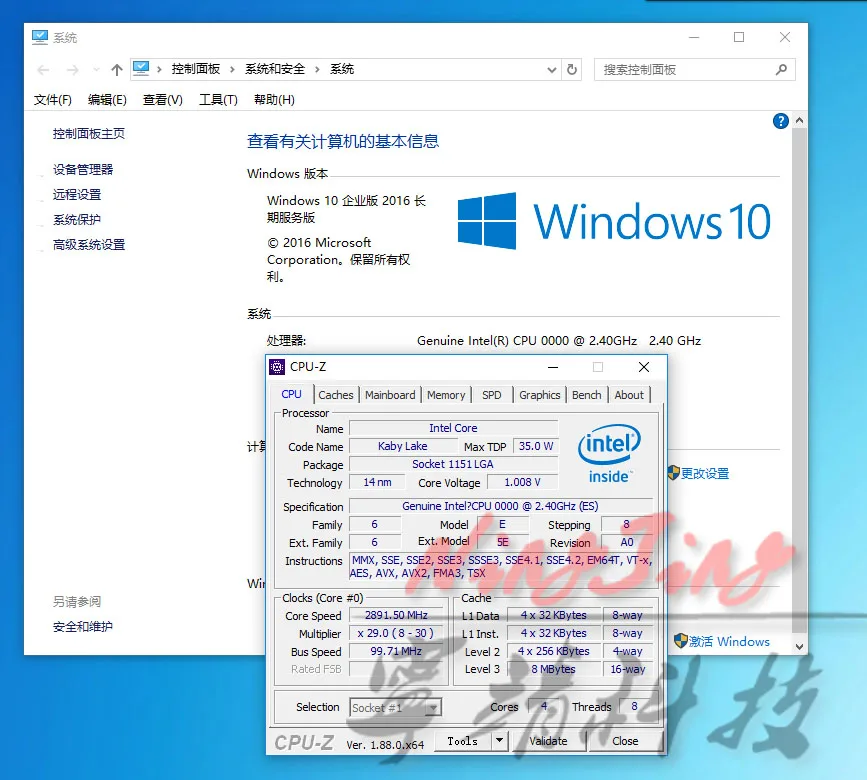Click 控制面板 in the breadcrumb path
867x780 pixels.
(196, 69)
